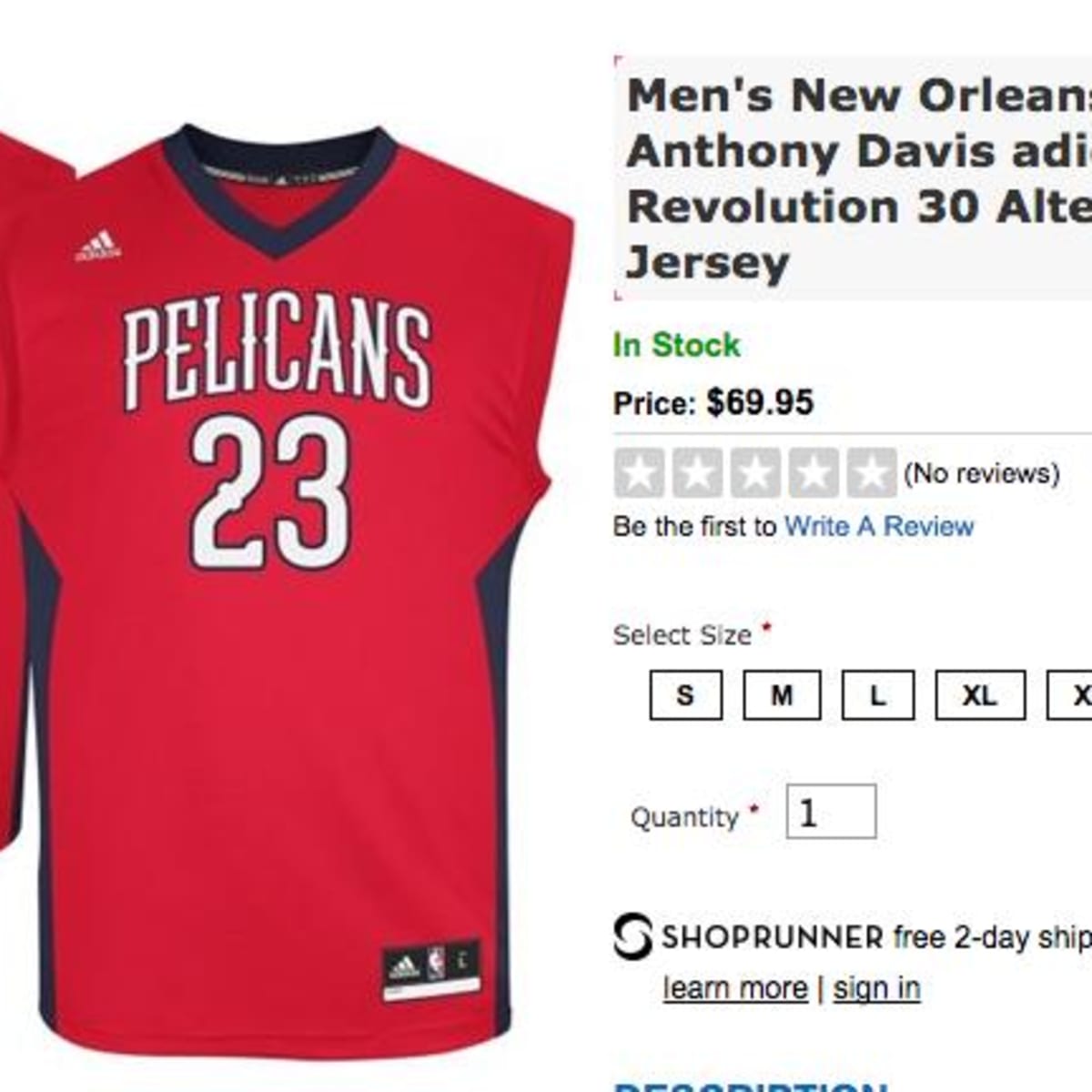Focus the Quantity input field
The width and height of the screenshot is (1092, 1092).
(831, 812)
